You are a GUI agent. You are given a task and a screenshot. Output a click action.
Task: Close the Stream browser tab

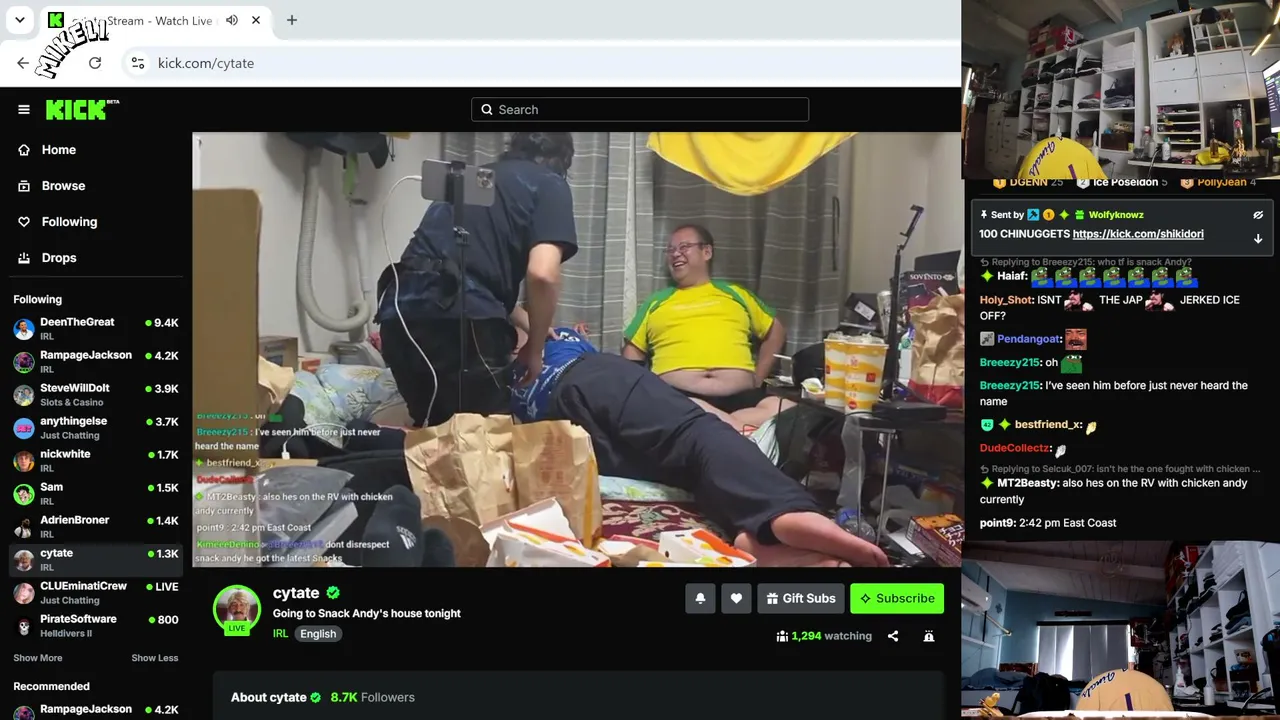pyautogui.click(x=256, y=20)
